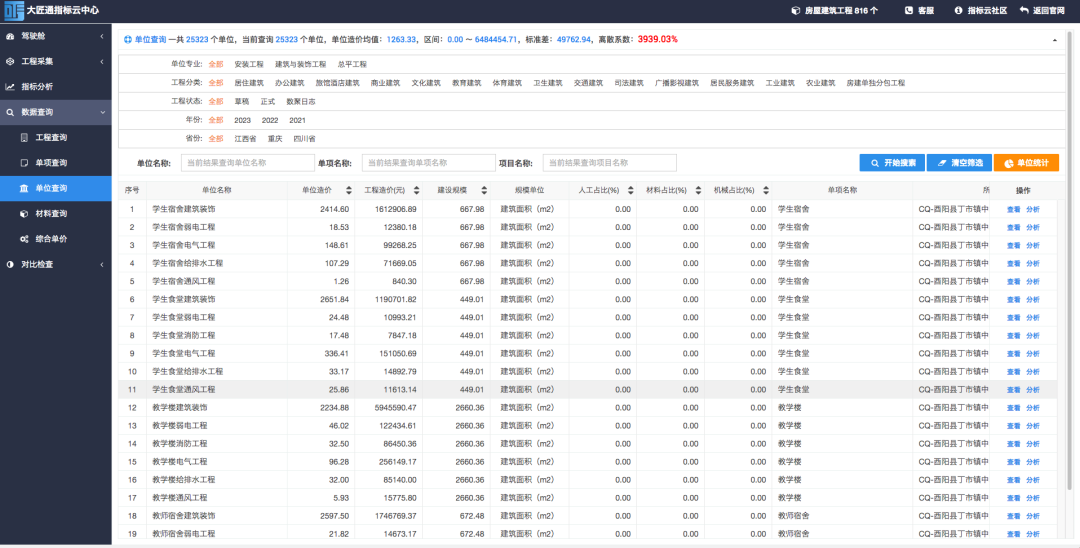Click the 单位统计 orange button

coord(1026,163)
